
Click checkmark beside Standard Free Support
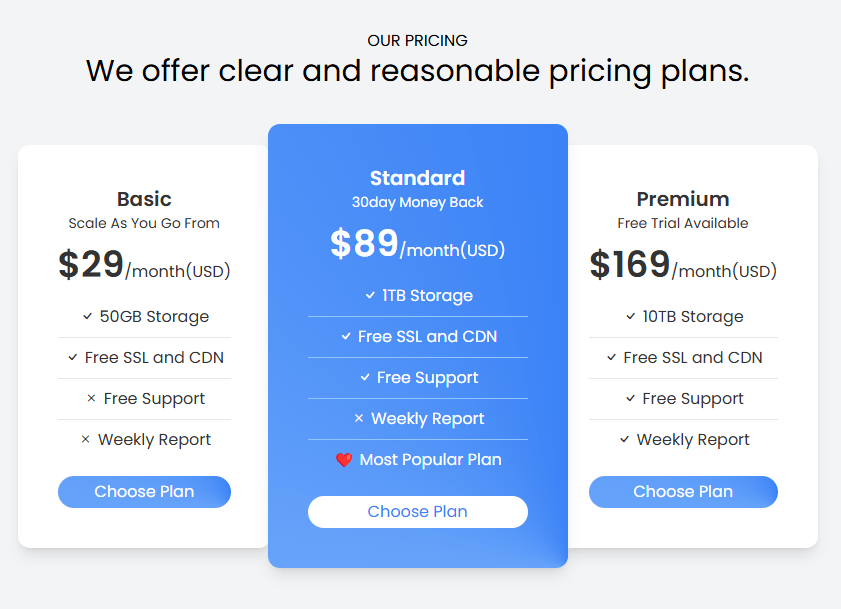pos(365,377)
